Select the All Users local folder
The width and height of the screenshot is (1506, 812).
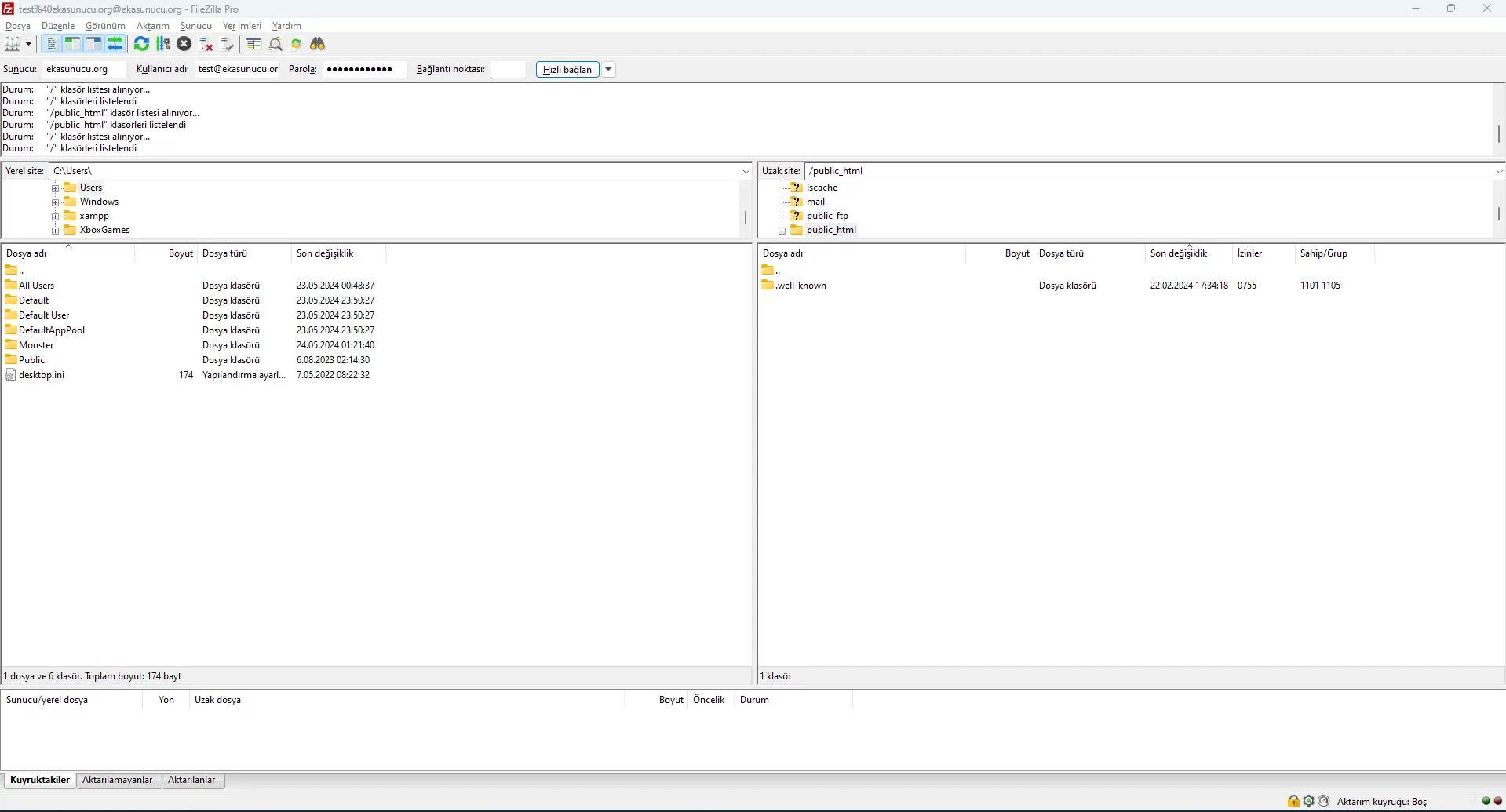[x=36, y=286]
